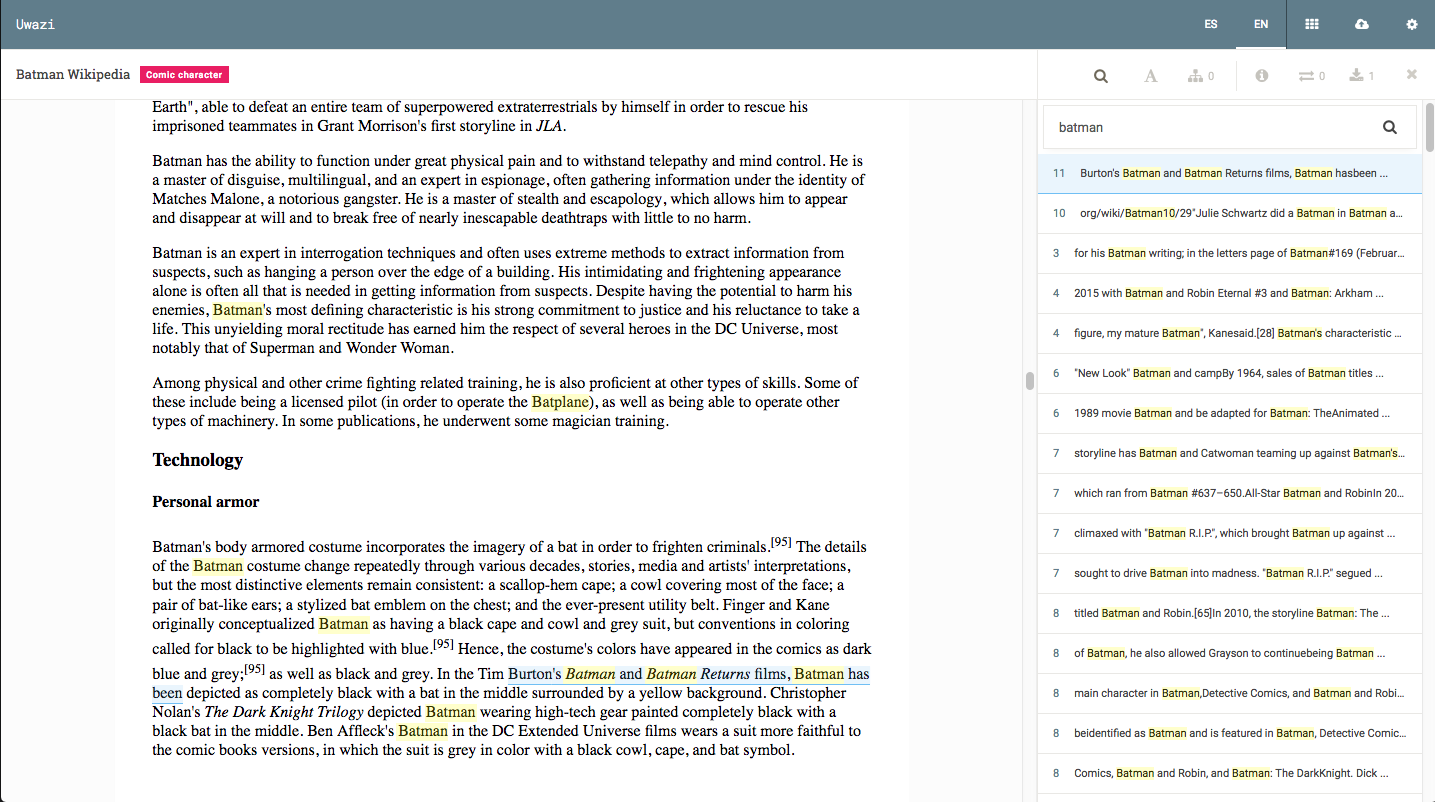Select result "Burton's Batman and Batman Returns films"

1230,173
